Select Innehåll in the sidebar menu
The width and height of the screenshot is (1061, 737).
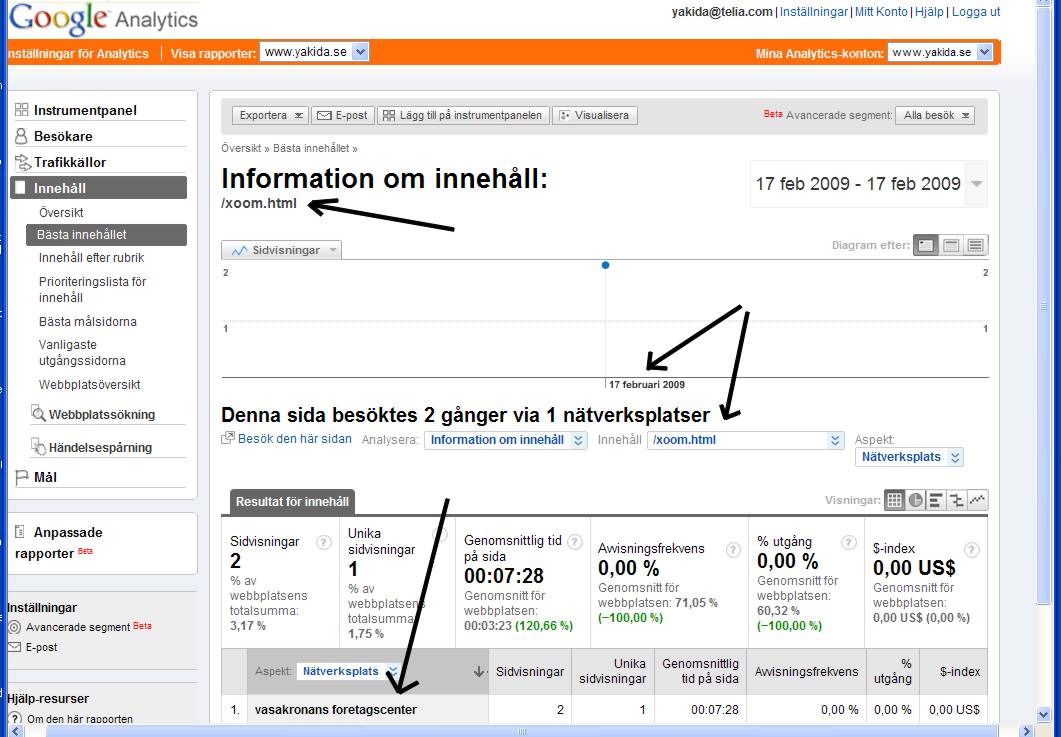pyautogui.click(x=99, y=188)
